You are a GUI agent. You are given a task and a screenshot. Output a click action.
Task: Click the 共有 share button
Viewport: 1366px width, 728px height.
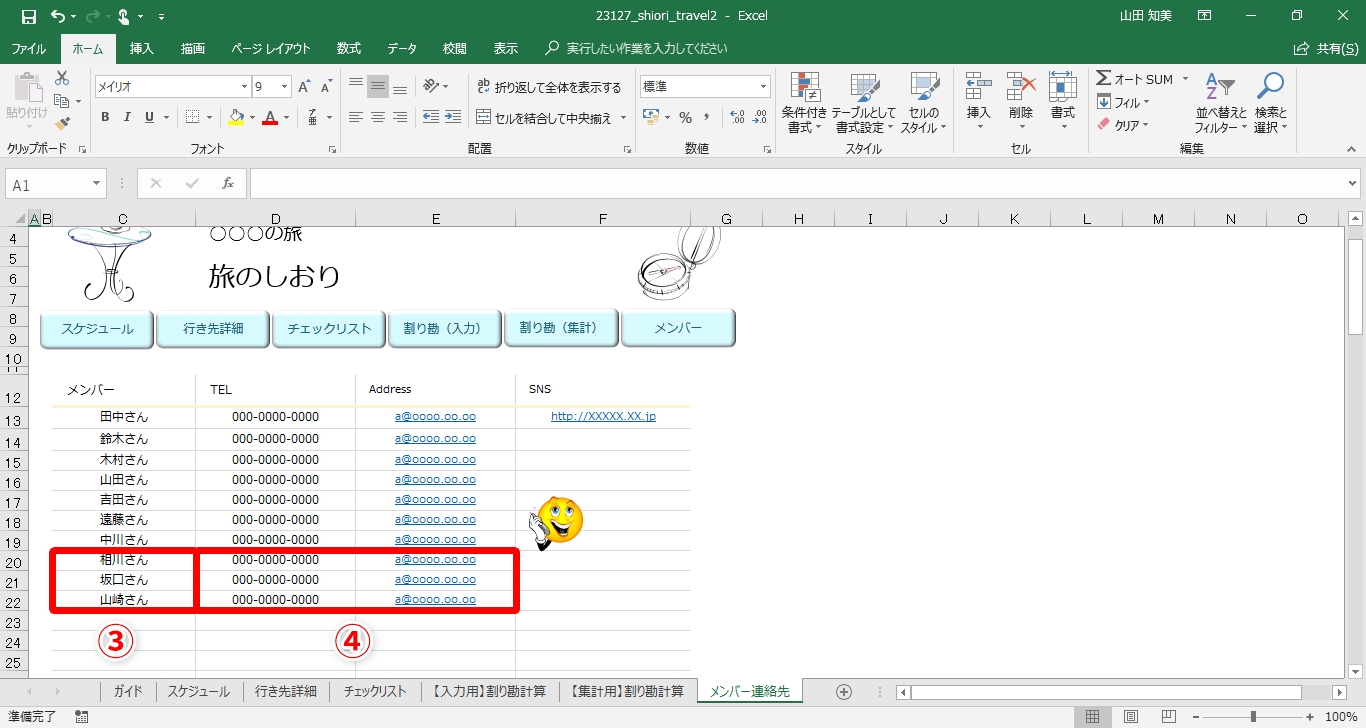1326,48
